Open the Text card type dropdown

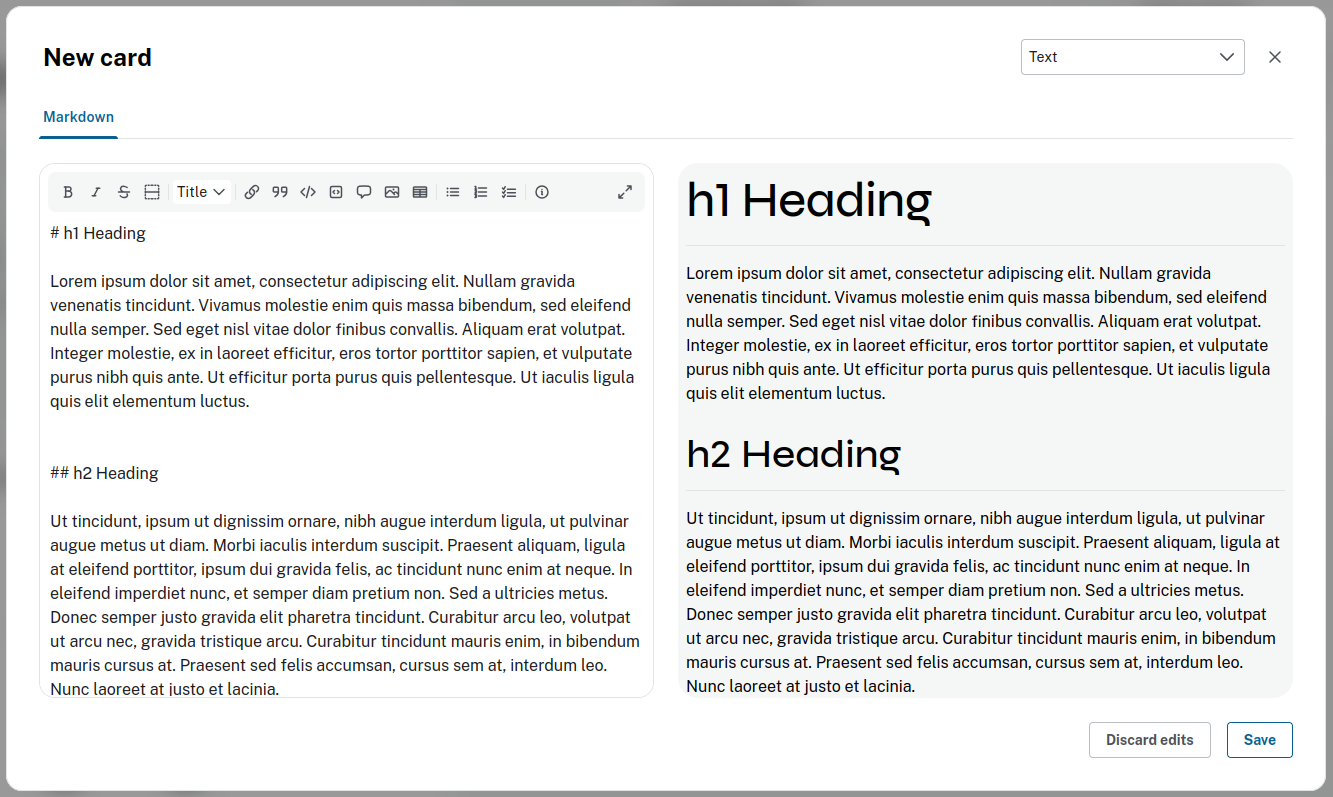pos(1132,57)
